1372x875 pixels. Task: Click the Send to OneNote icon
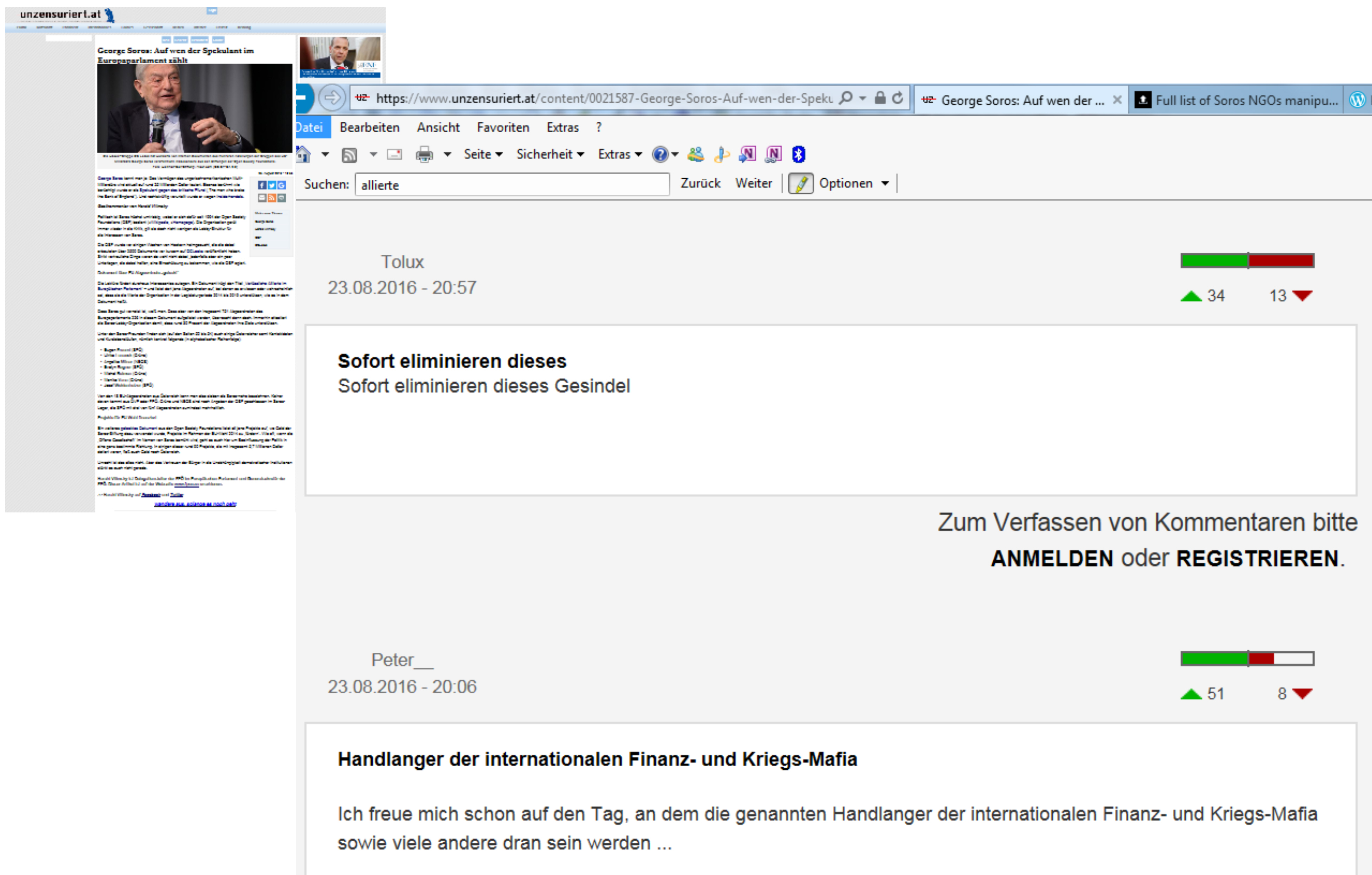[x=747, y=154]
